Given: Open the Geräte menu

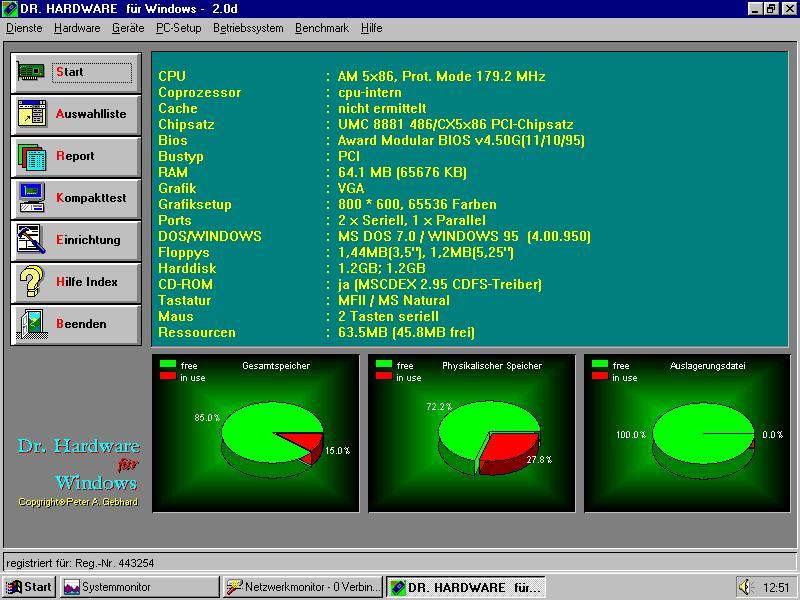Looking at the screenshot, I should (128, 29).
